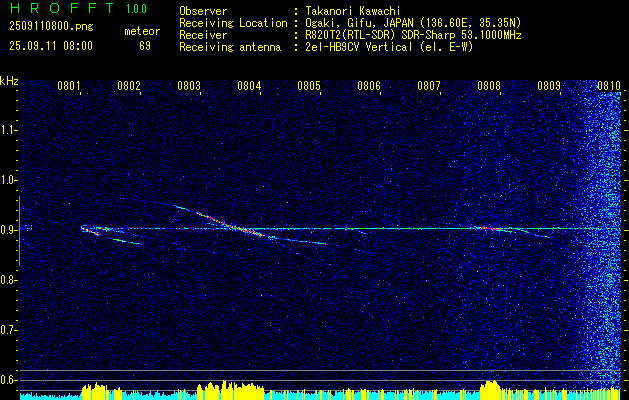
Task: Click the 1.1 kHz axis label
Action: coord(8,130)
